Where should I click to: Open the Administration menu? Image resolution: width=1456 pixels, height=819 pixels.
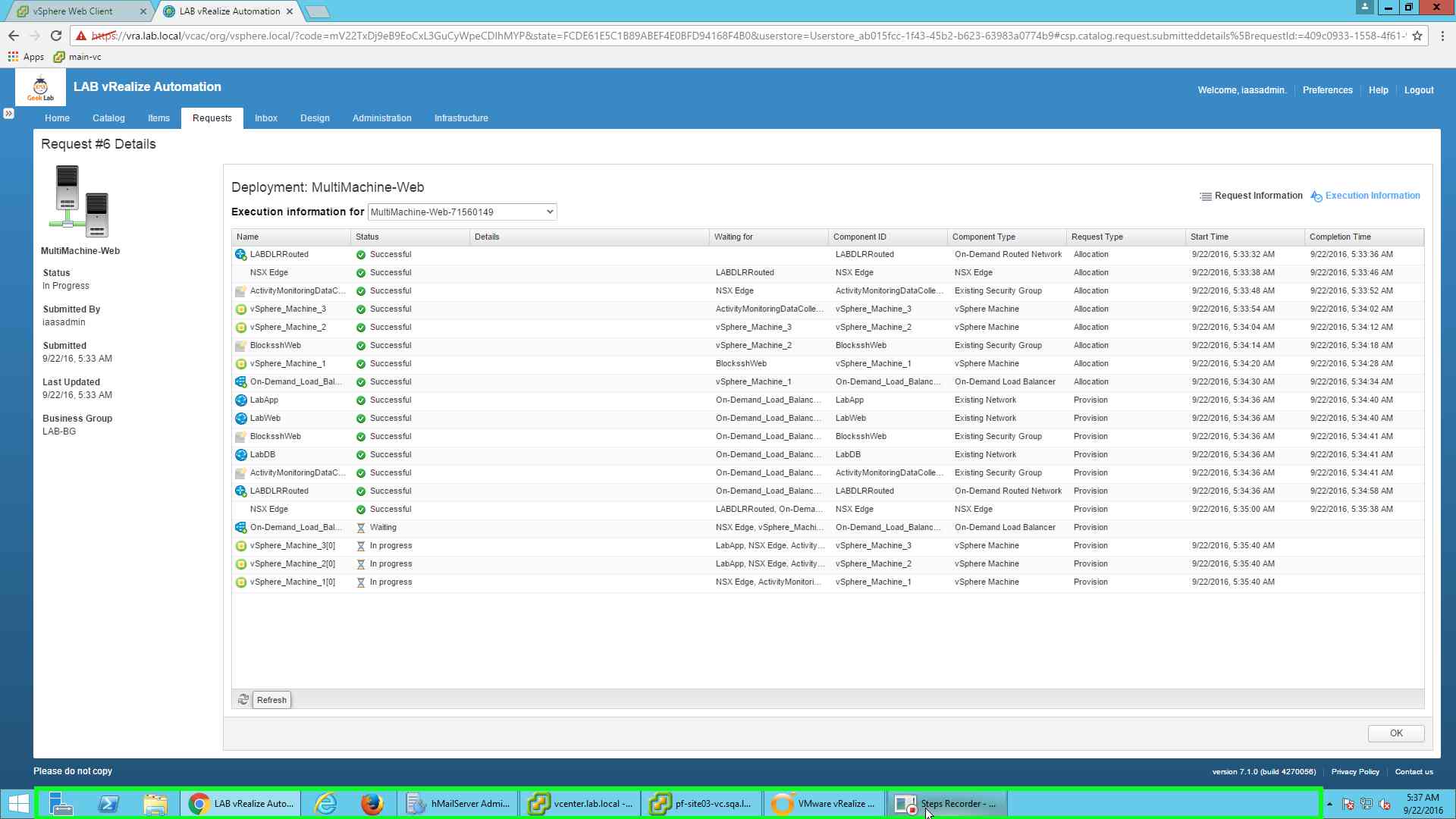tap(381, 118)
